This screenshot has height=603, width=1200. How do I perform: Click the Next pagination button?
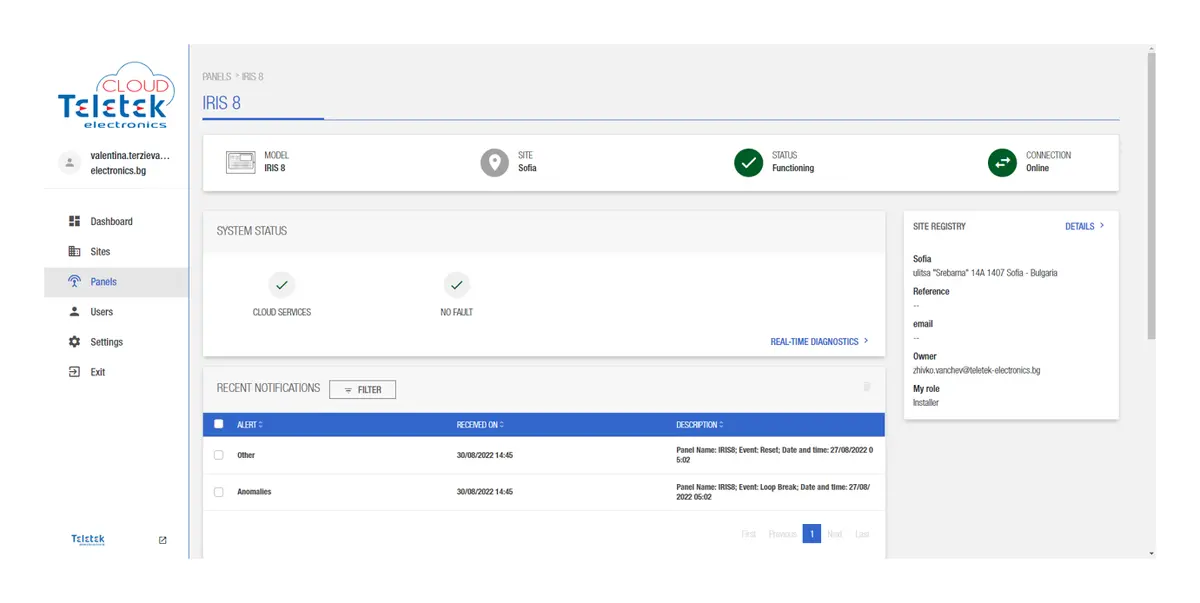click(x=835, y=534)
